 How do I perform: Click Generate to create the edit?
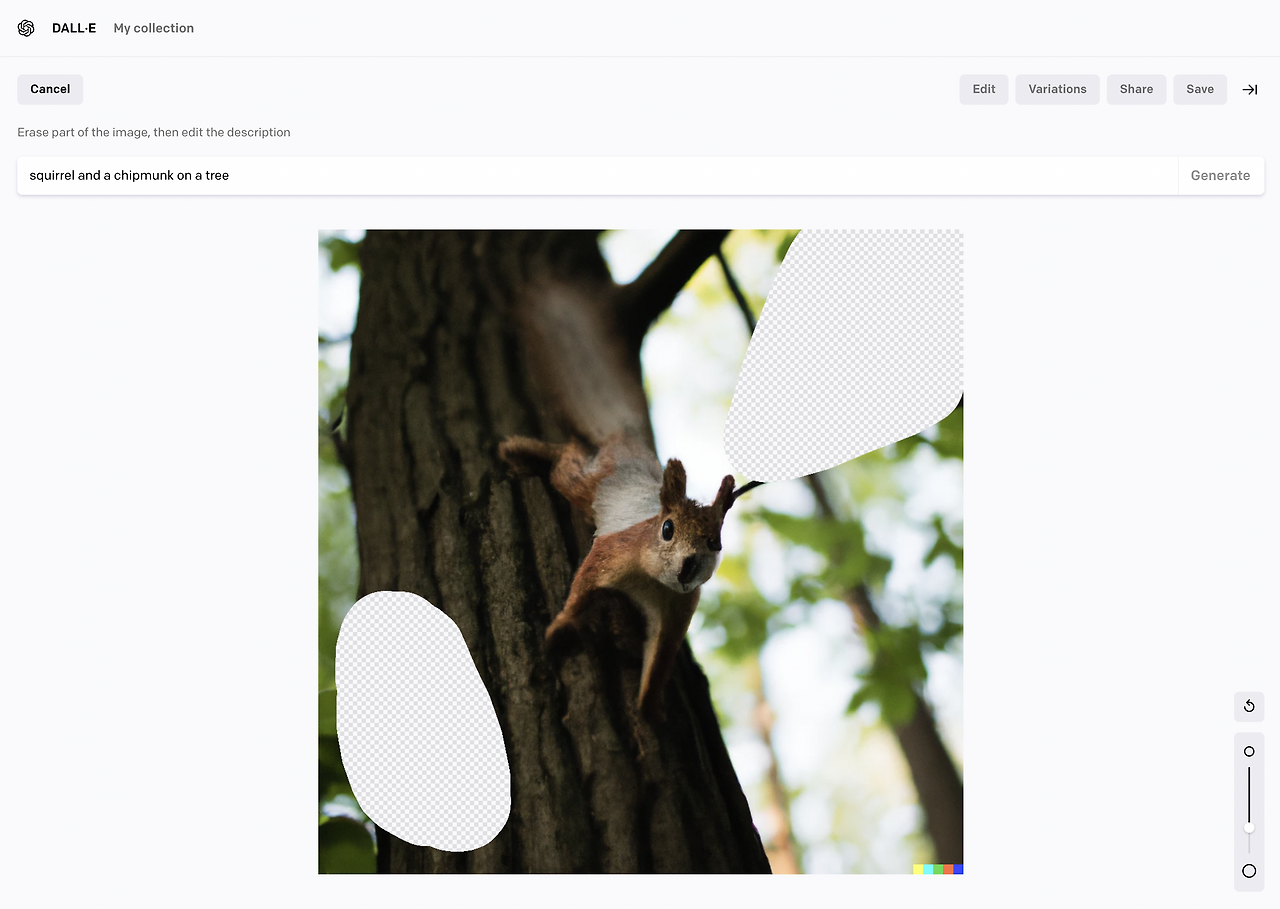point(1220,175)
